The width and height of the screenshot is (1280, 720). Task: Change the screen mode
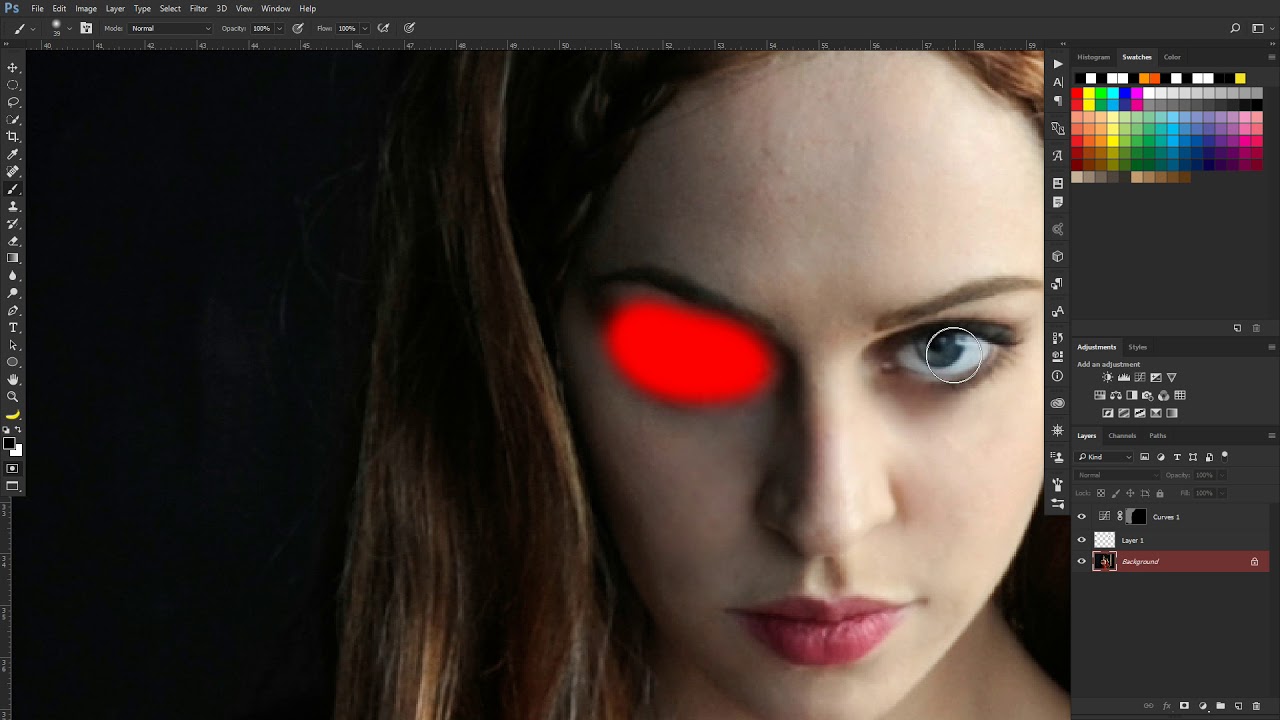coord(13,486)
